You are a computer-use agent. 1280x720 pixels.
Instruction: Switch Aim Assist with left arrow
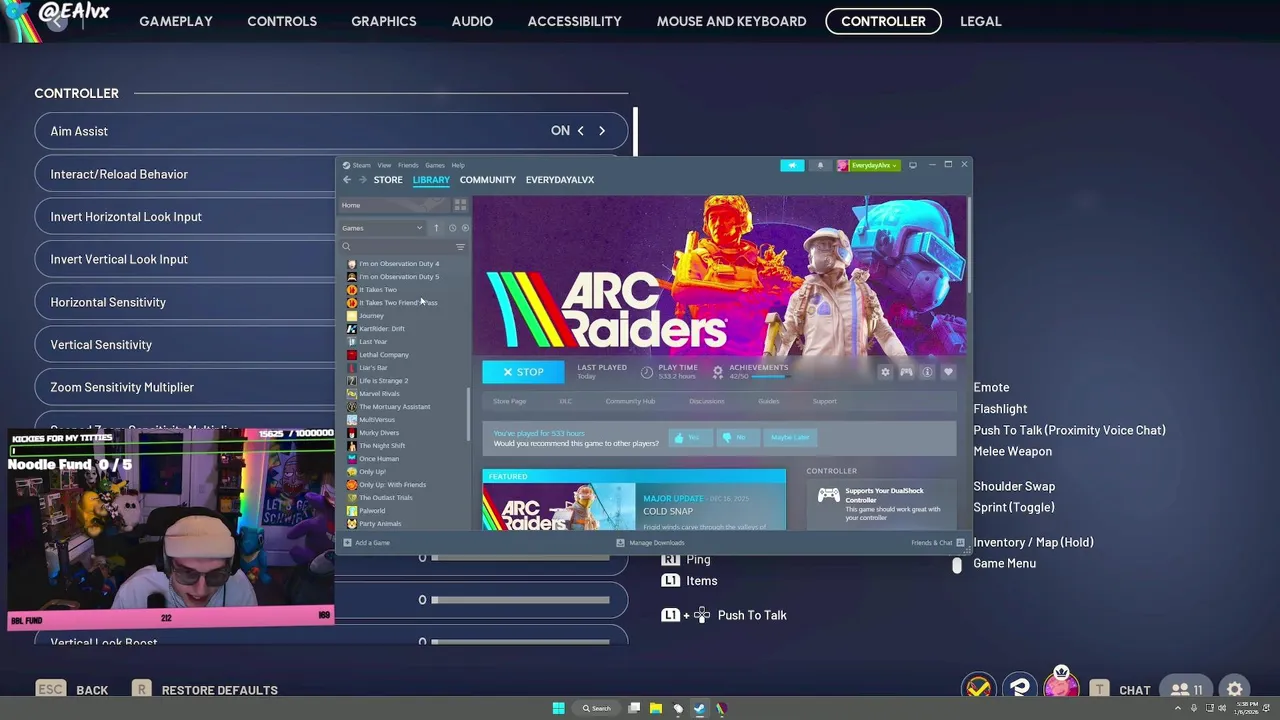[580, 131]
